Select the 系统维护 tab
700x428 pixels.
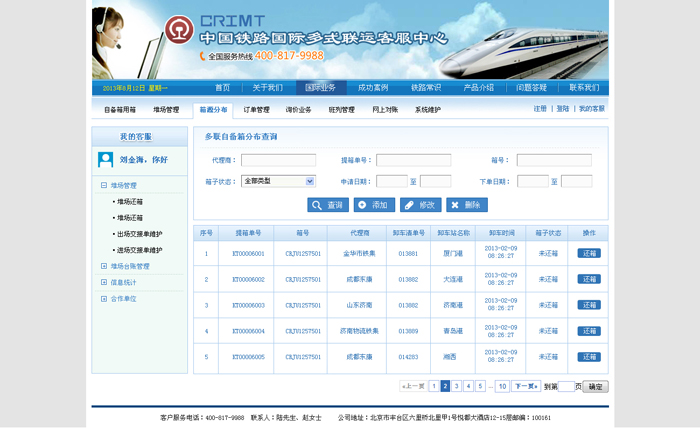tap(427, 110)
